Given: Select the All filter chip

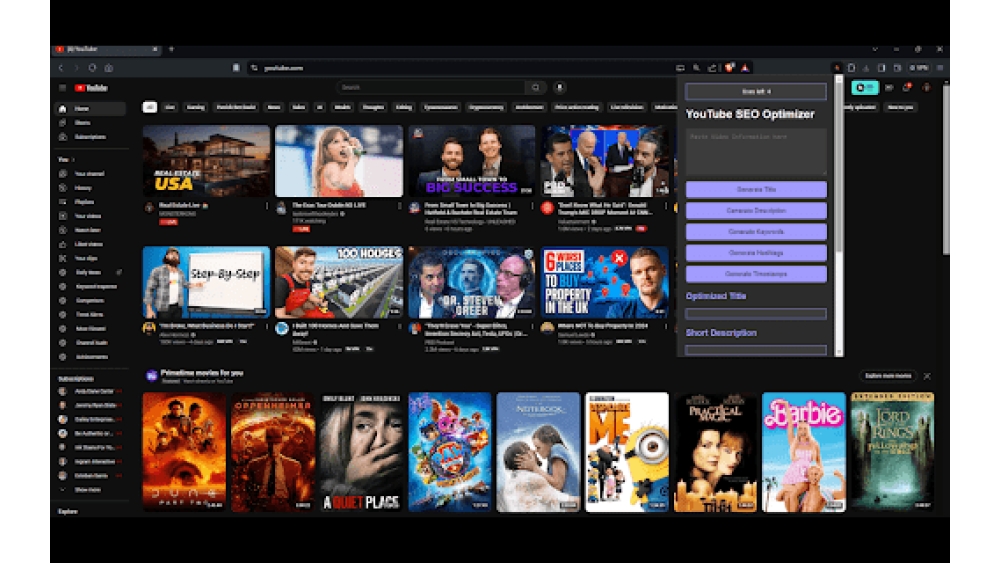Looking at the screenshot, I should [150, 107].
